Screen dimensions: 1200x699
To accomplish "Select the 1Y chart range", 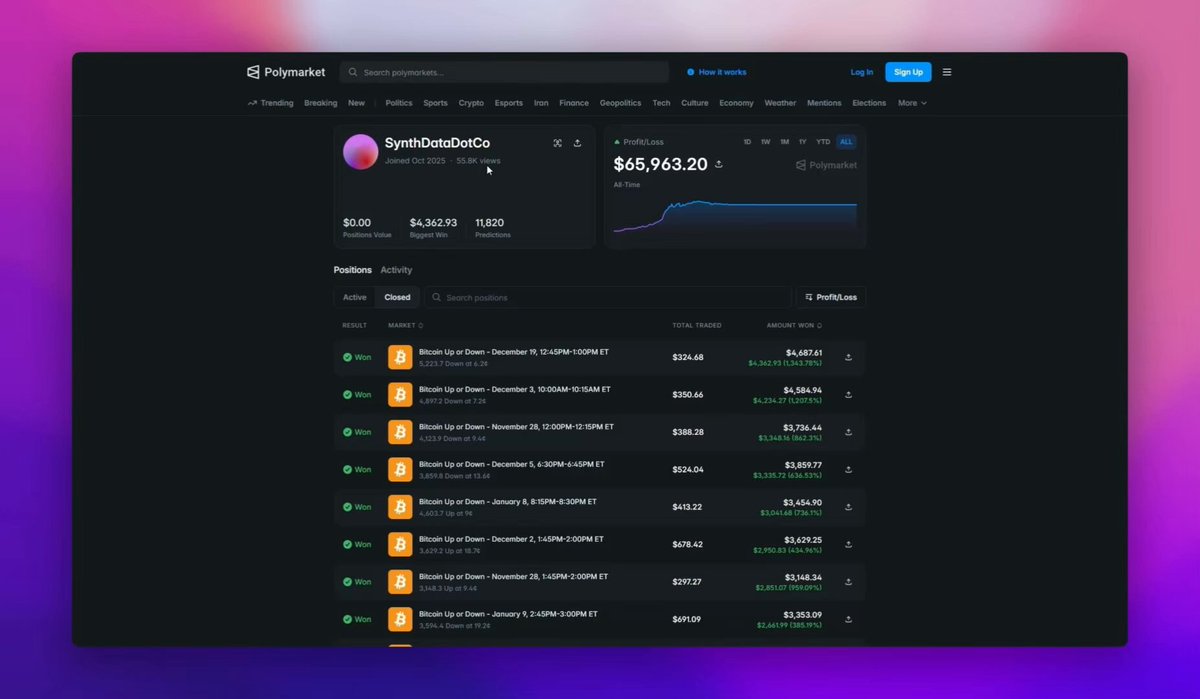I will [x=803, y=142].
